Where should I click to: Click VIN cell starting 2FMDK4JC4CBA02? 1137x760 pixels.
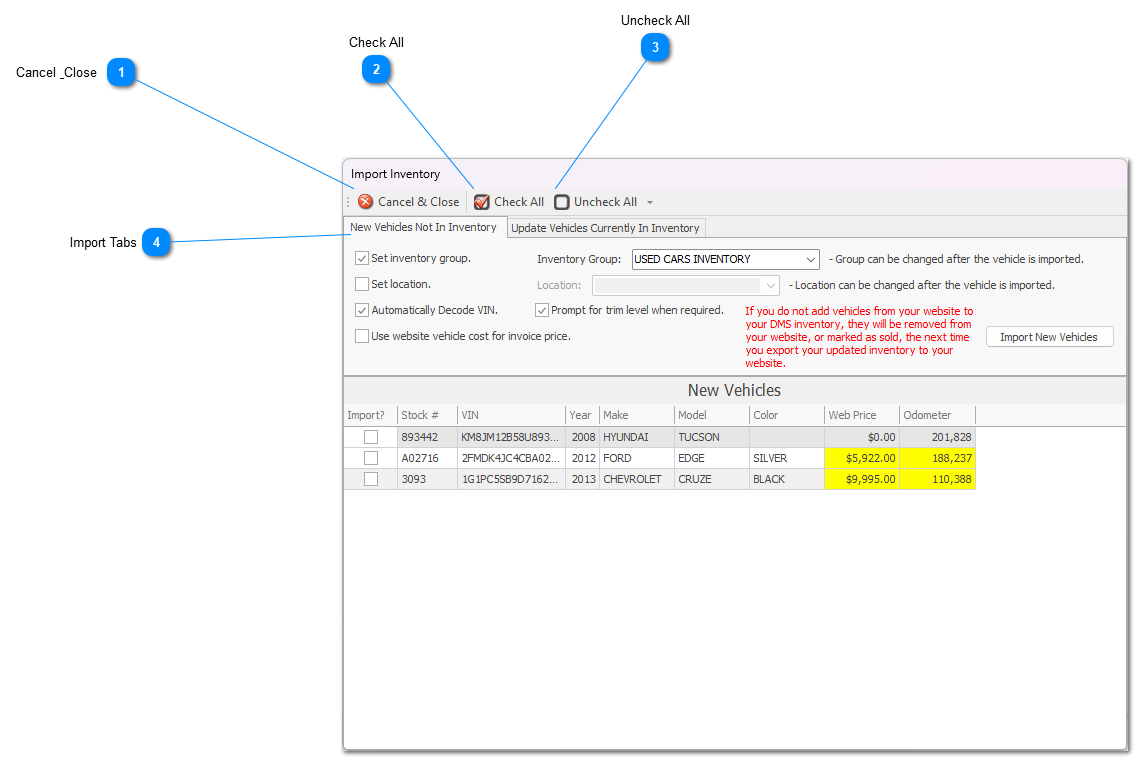click(x=511, y=458)
